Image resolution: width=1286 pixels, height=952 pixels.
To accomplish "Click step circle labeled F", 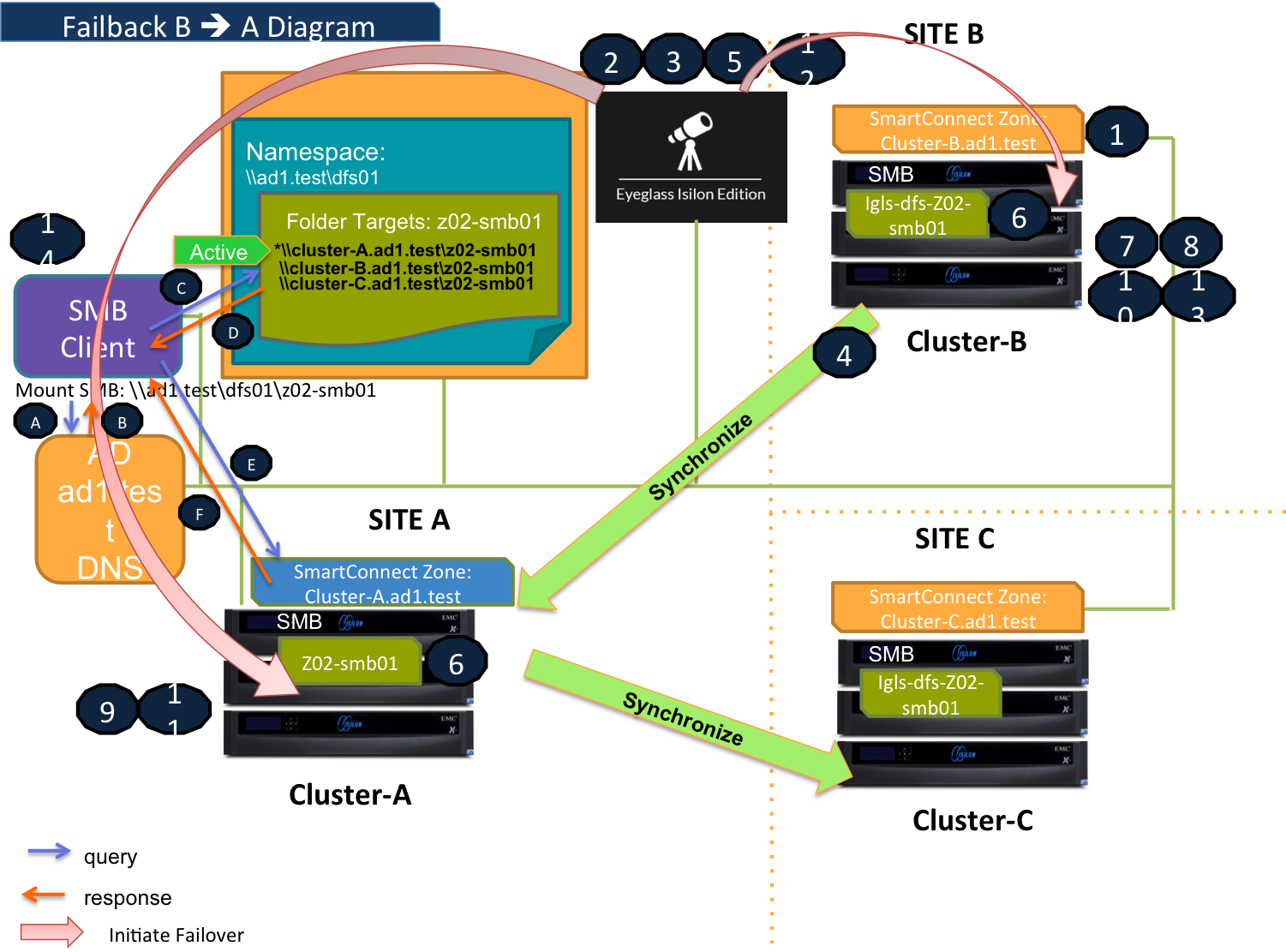I will [x=200, y=514].
